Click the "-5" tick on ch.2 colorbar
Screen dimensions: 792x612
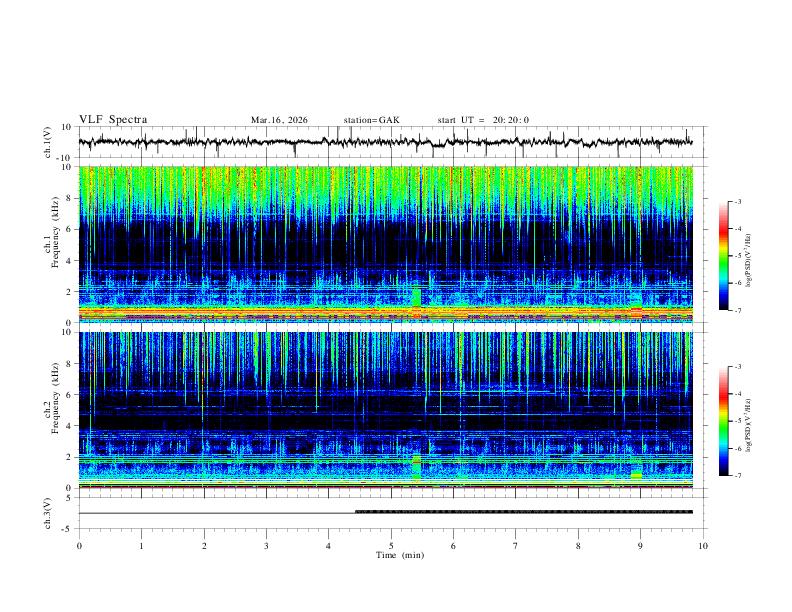[737, 421]
